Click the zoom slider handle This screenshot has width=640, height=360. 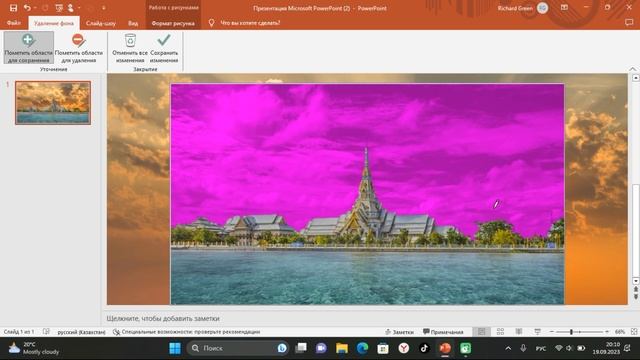571,332
